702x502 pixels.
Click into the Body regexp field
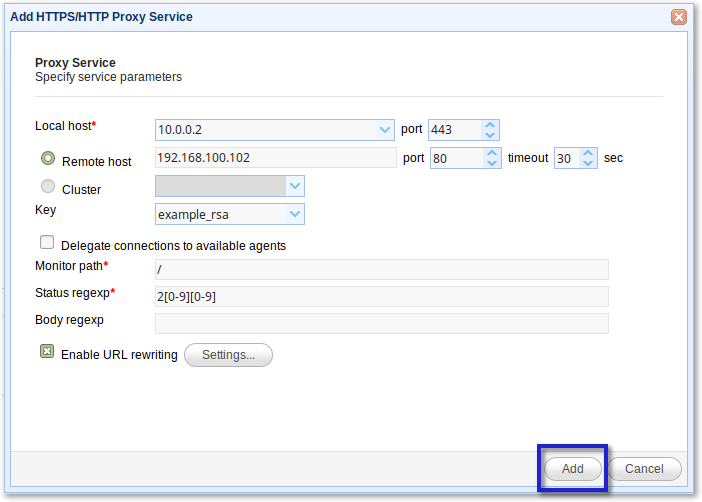381,323
